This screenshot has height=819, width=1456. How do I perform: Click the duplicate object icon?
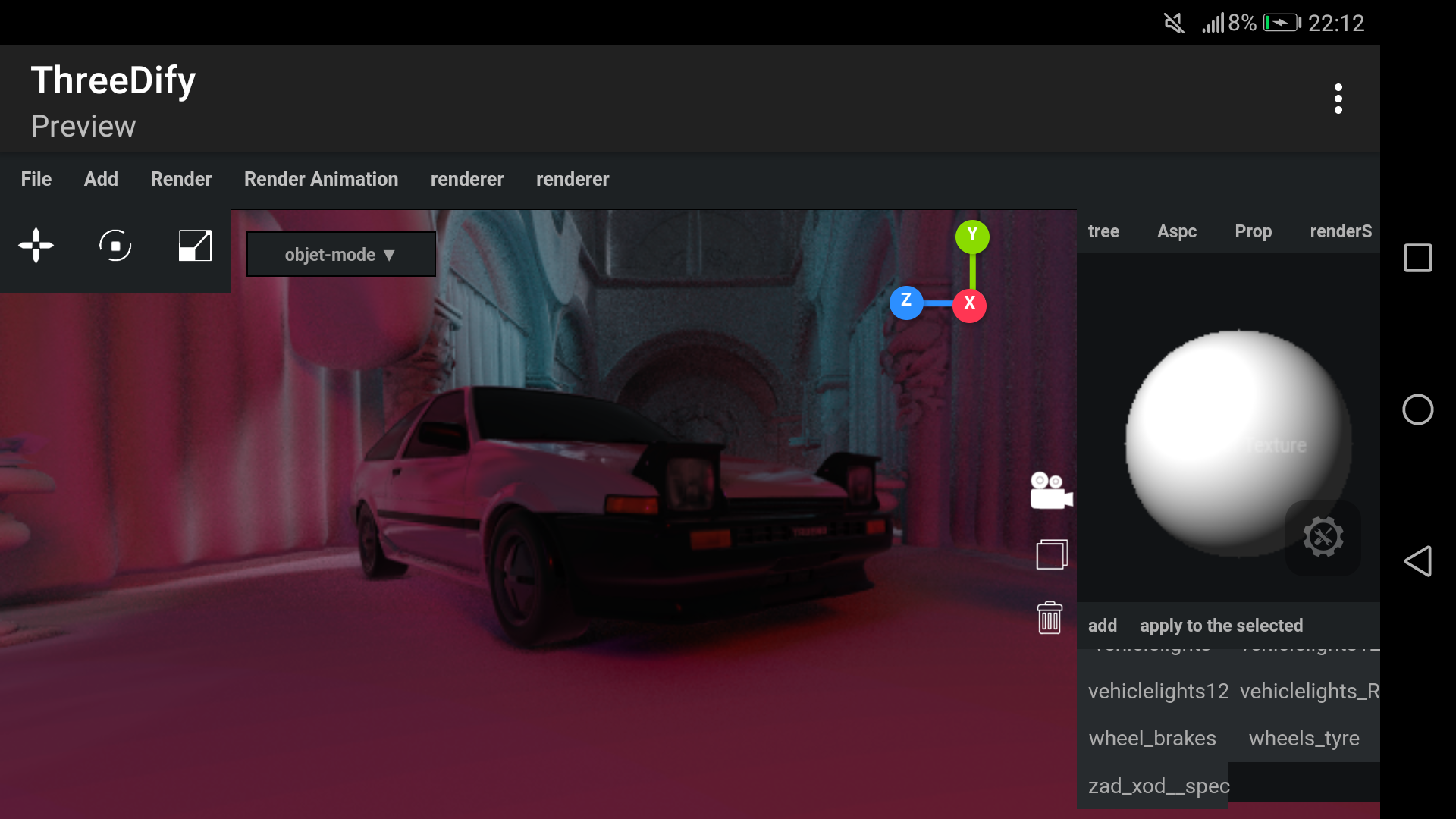[x=1051, y=554]
